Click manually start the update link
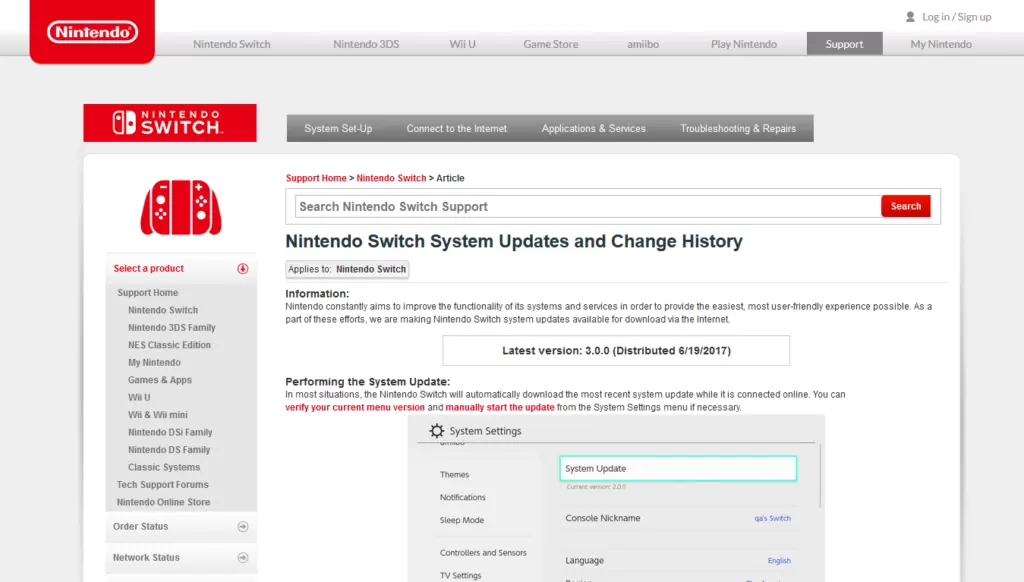 tap(500, 408)
